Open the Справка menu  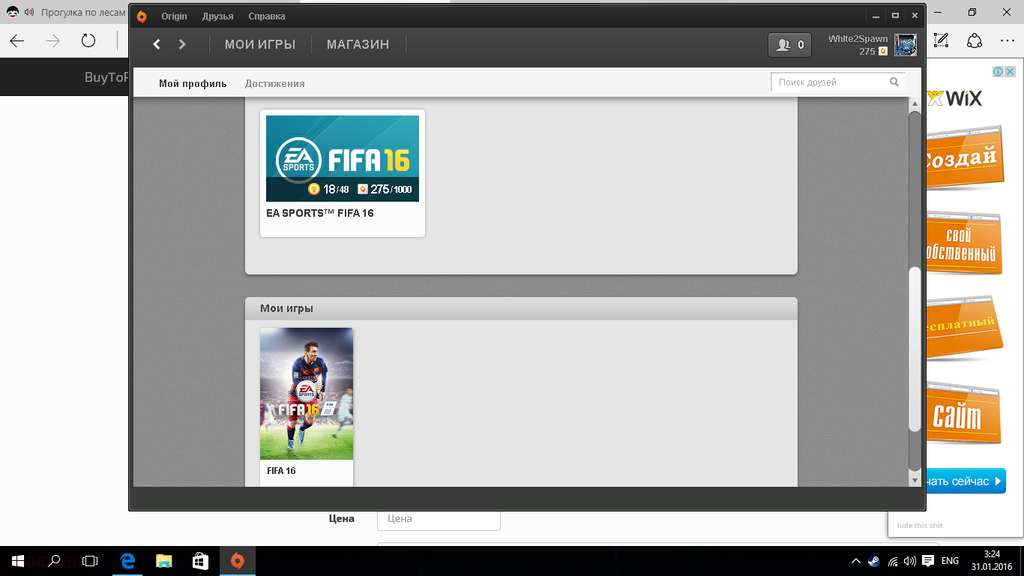click(x=266, y=16)
